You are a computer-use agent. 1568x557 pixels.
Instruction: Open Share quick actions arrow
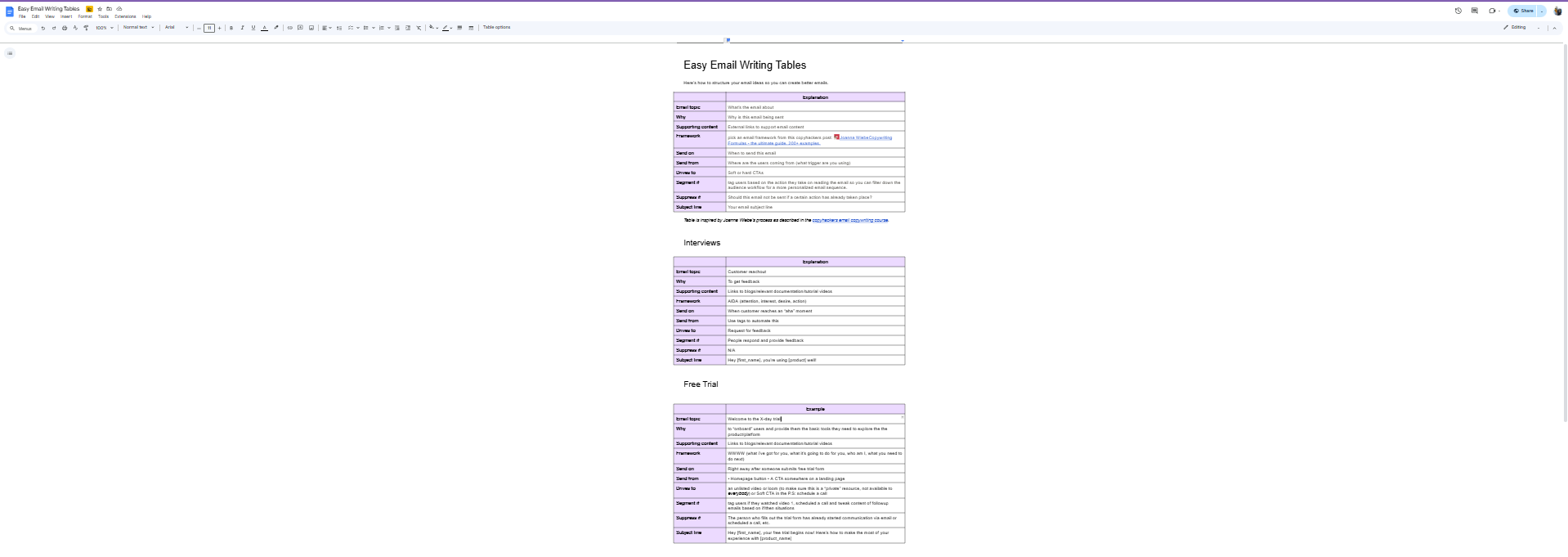[1542, 11]
